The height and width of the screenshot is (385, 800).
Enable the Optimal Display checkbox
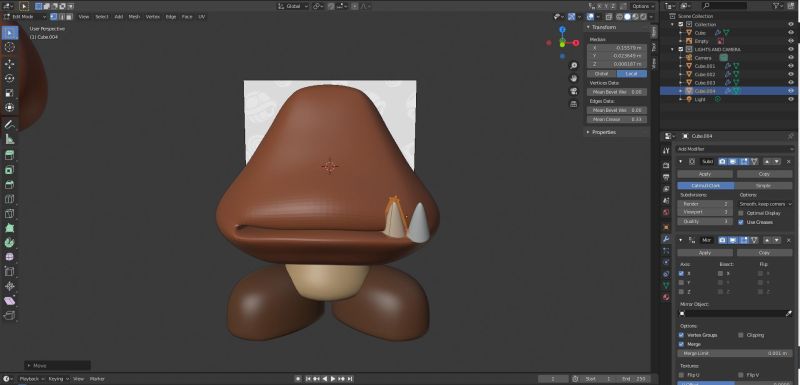(x=741, y=213)
